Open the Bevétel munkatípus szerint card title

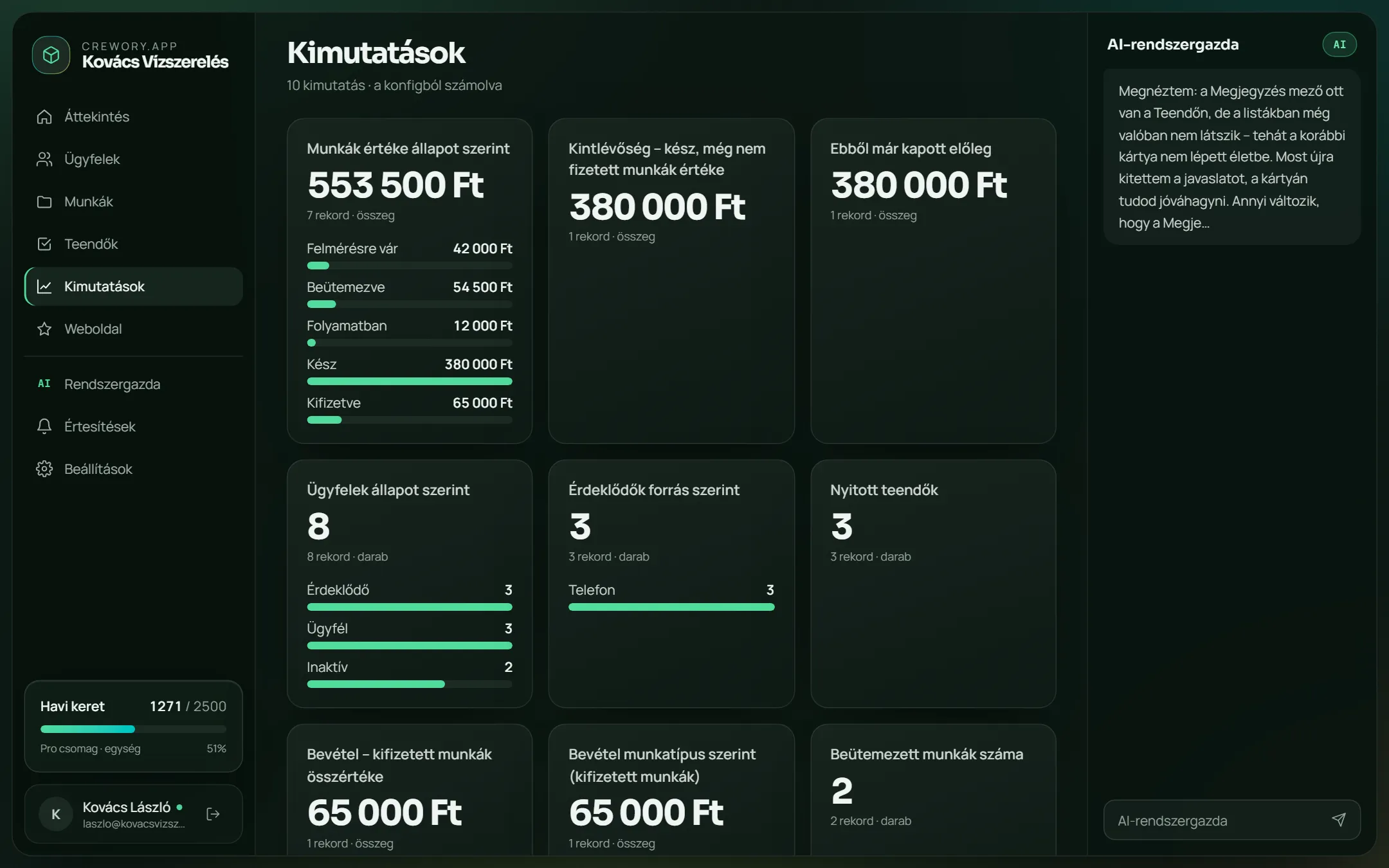pyautogui.click(x=662, y=765)
